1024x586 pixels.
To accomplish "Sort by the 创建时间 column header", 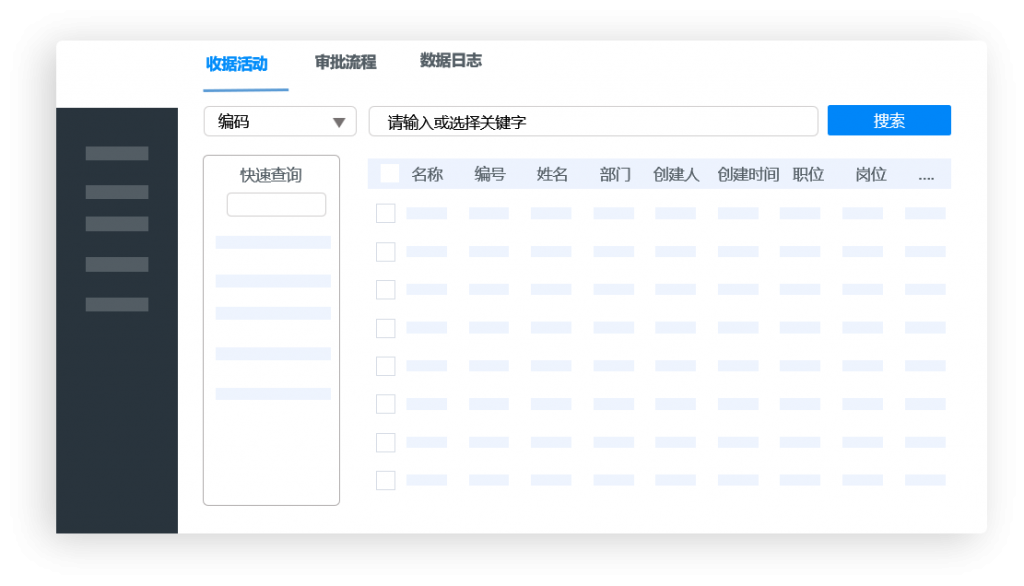I will point(747,174).
